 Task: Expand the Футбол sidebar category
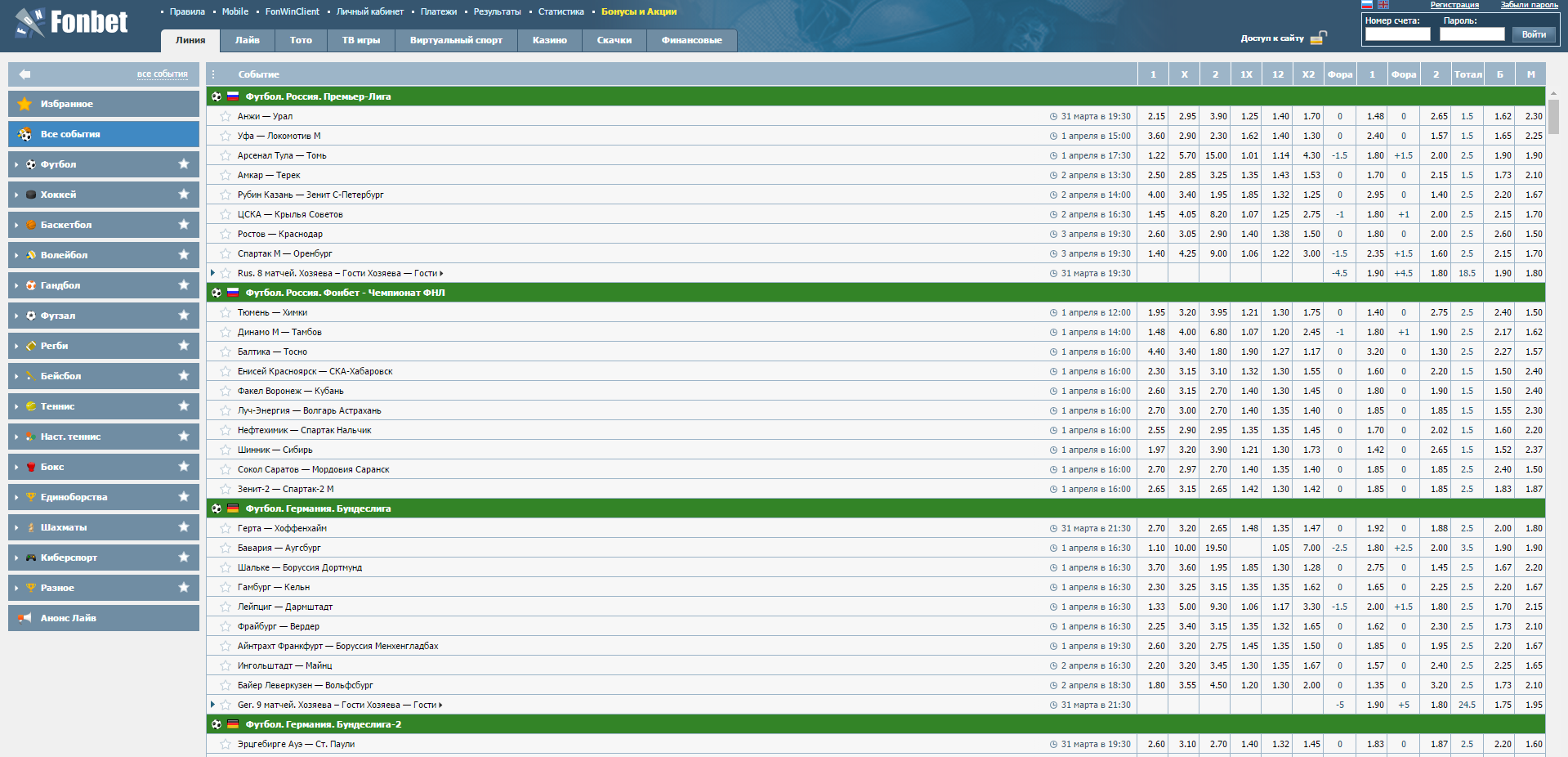[16, 164]
